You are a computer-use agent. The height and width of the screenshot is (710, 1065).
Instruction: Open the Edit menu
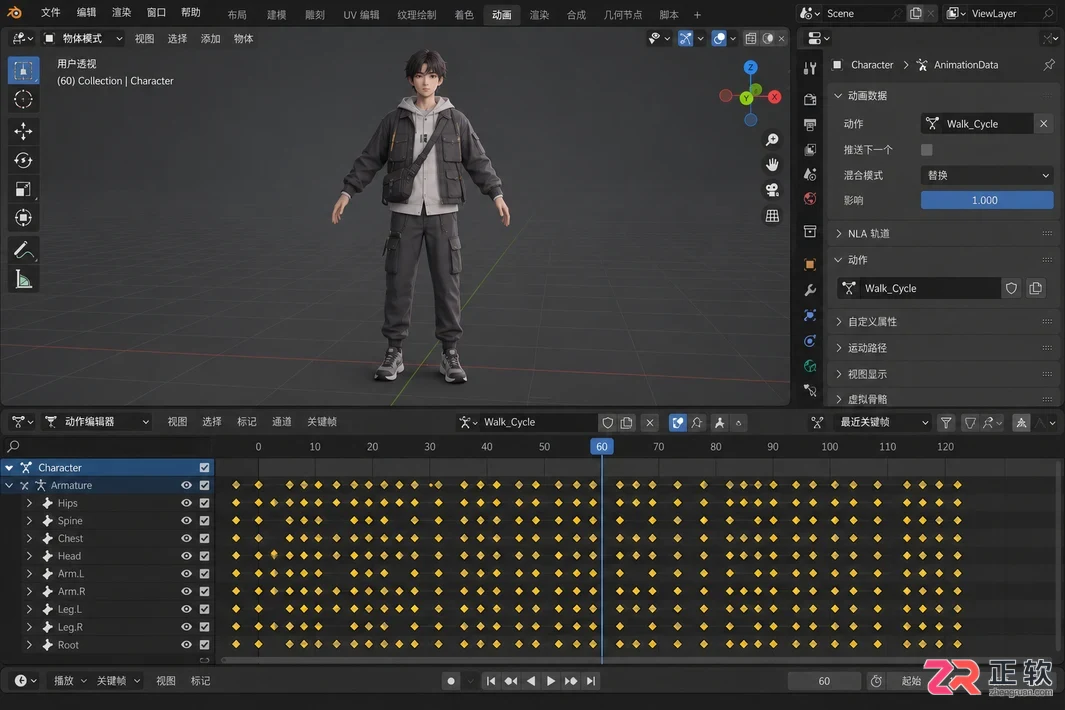click(x=86, y=12)
